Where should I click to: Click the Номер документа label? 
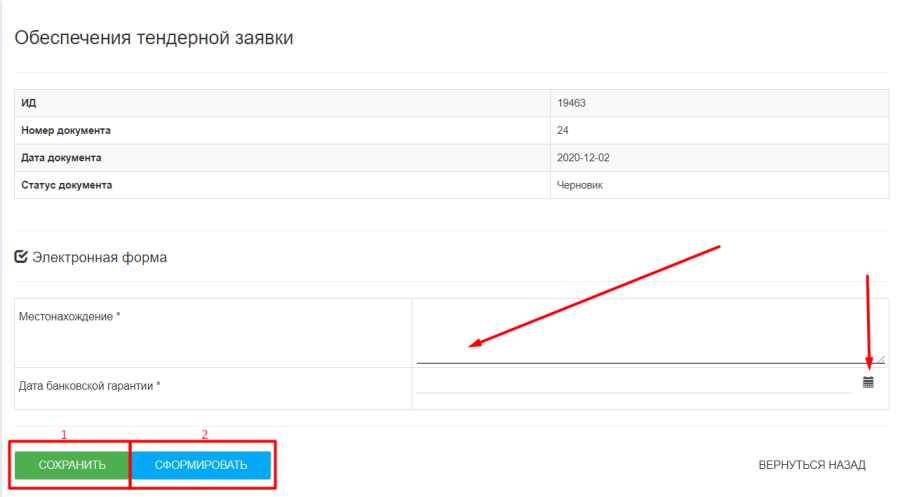(x=66, y=130)
